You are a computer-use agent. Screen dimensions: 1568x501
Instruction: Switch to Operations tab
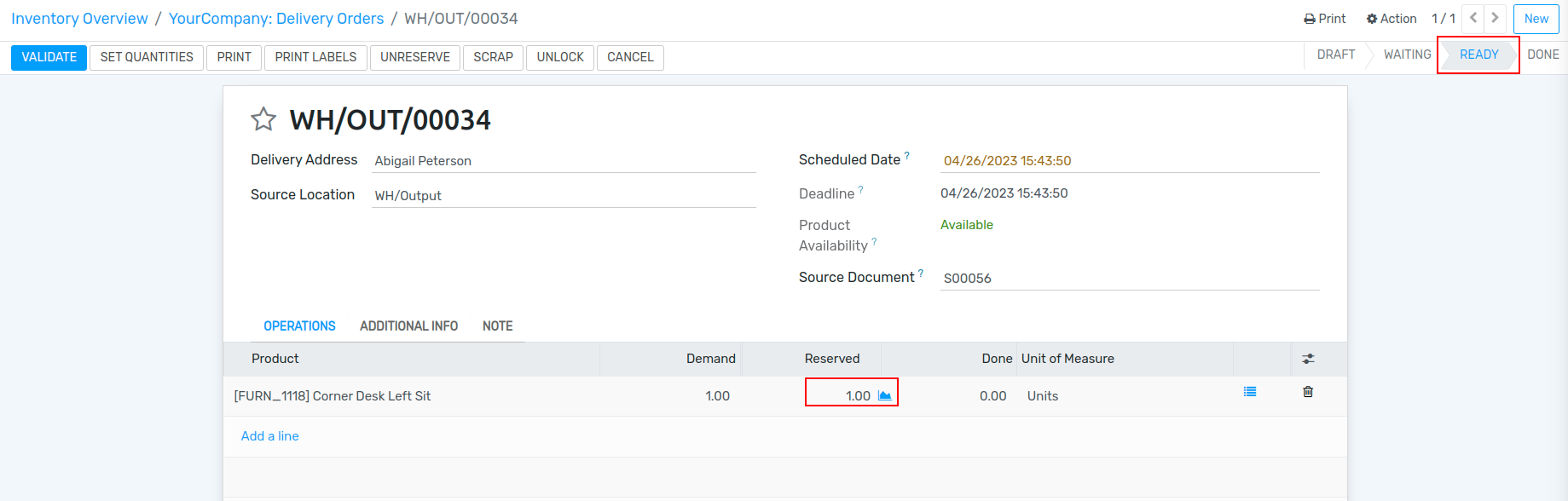point(299,326)
